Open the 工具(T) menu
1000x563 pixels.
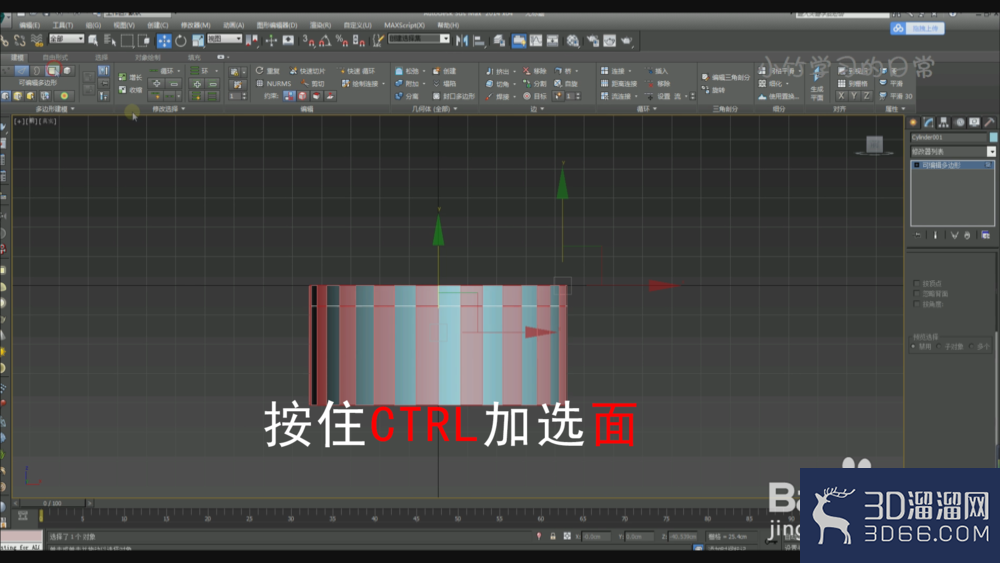click(x=62, y=26)
